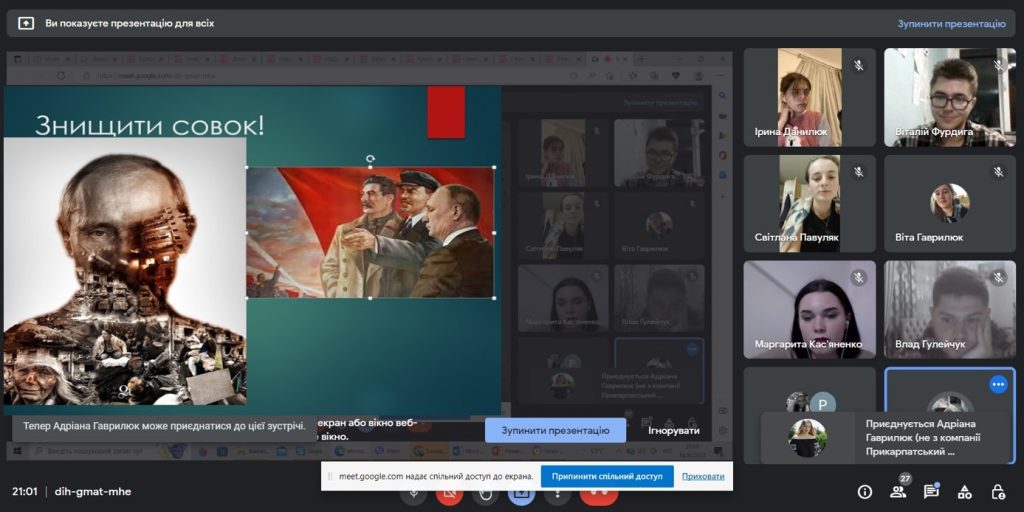This screenshot has height=512, width=1024.
Task: Open three-dot options on highlighted self tile
Action: coord(997,384)
